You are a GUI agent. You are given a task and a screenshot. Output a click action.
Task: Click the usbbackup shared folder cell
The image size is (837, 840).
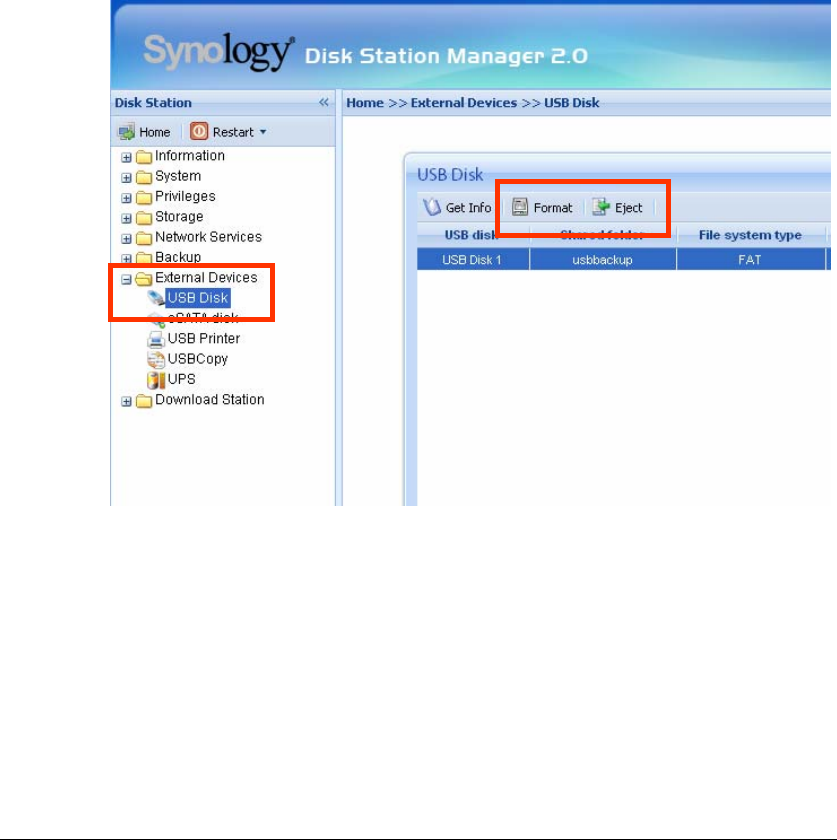tap(602, 260)
